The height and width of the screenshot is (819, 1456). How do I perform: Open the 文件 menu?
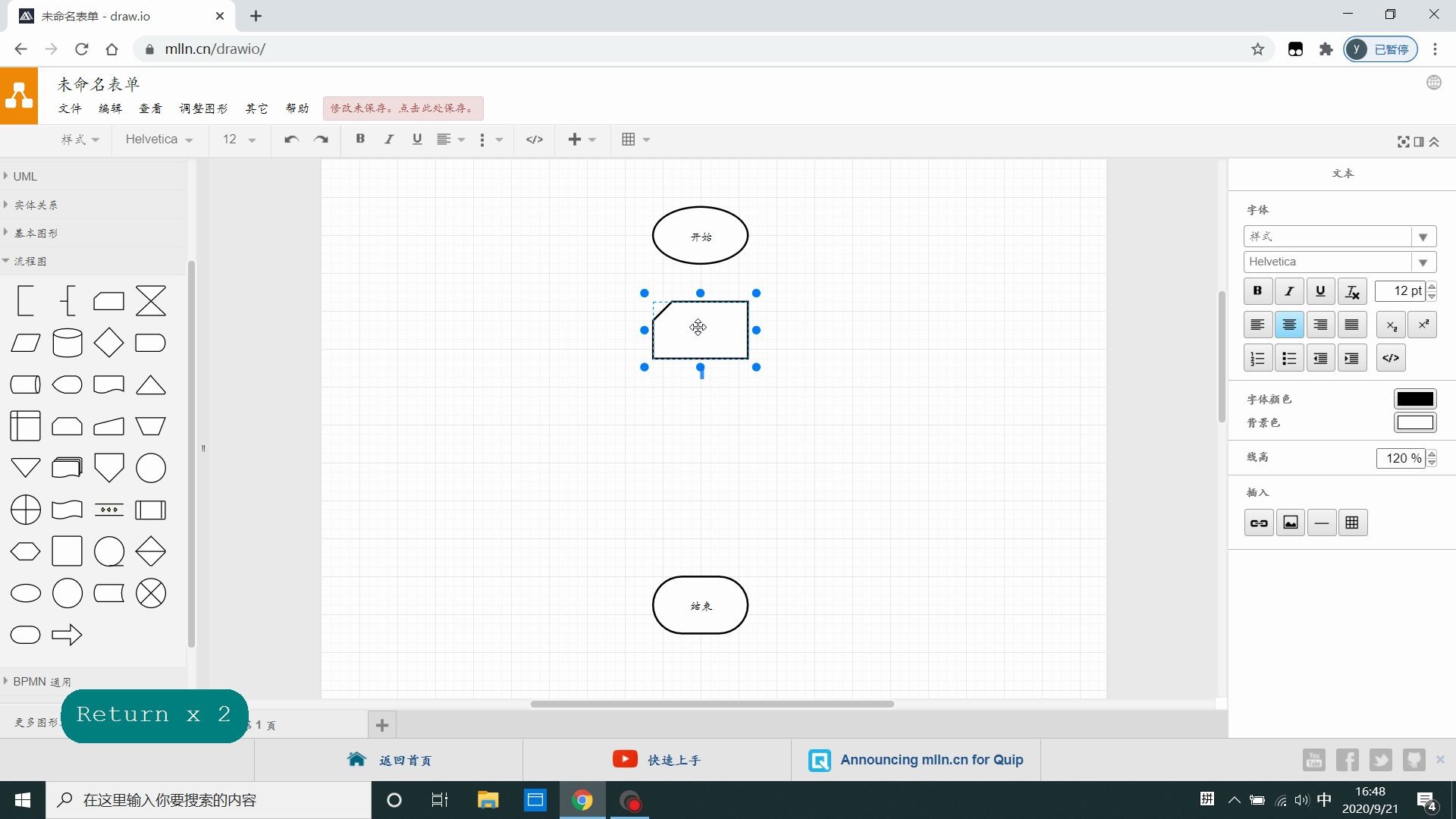click(70, 108)
